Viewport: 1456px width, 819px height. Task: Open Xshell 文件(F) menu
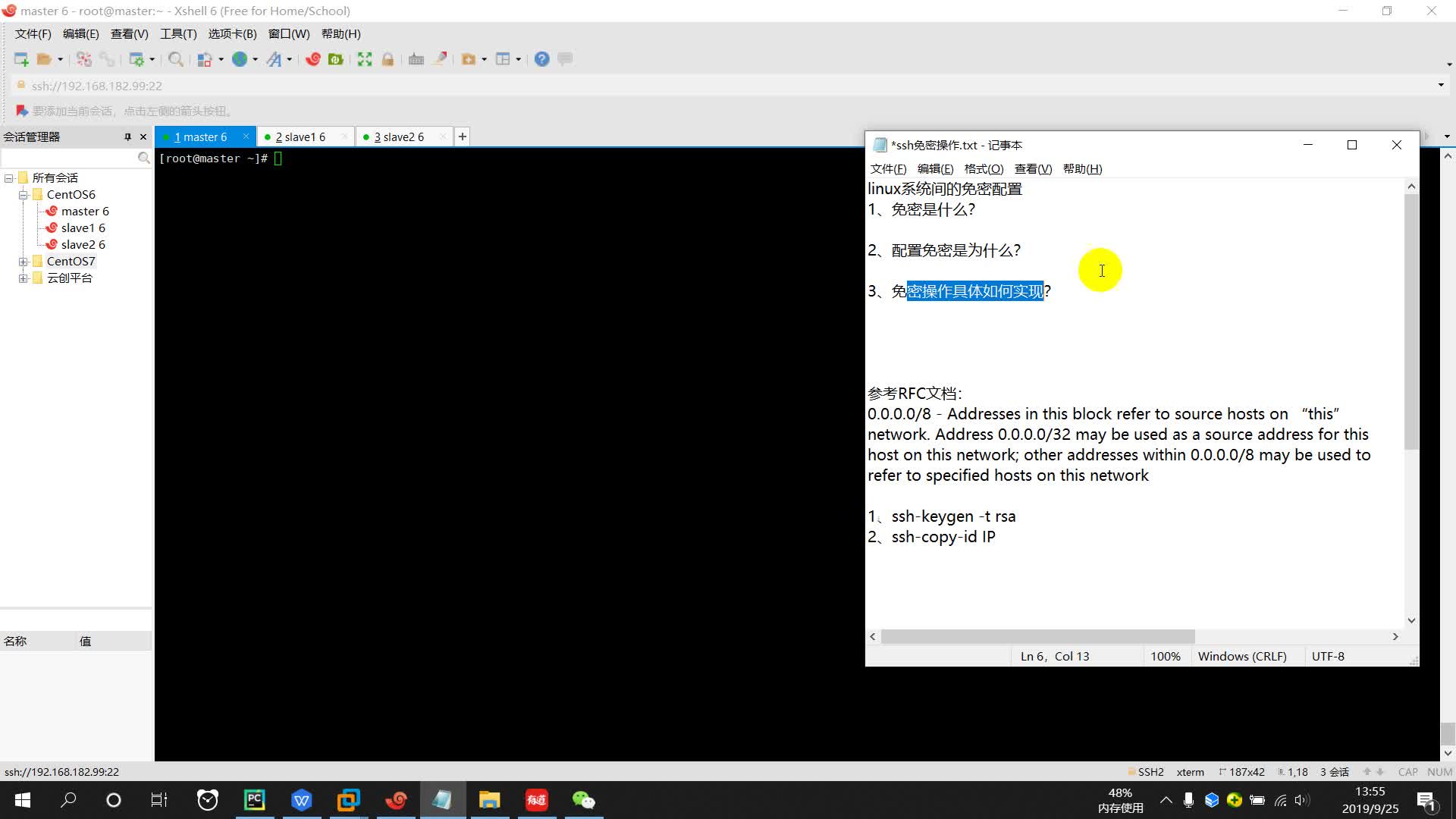pos(33,33)
